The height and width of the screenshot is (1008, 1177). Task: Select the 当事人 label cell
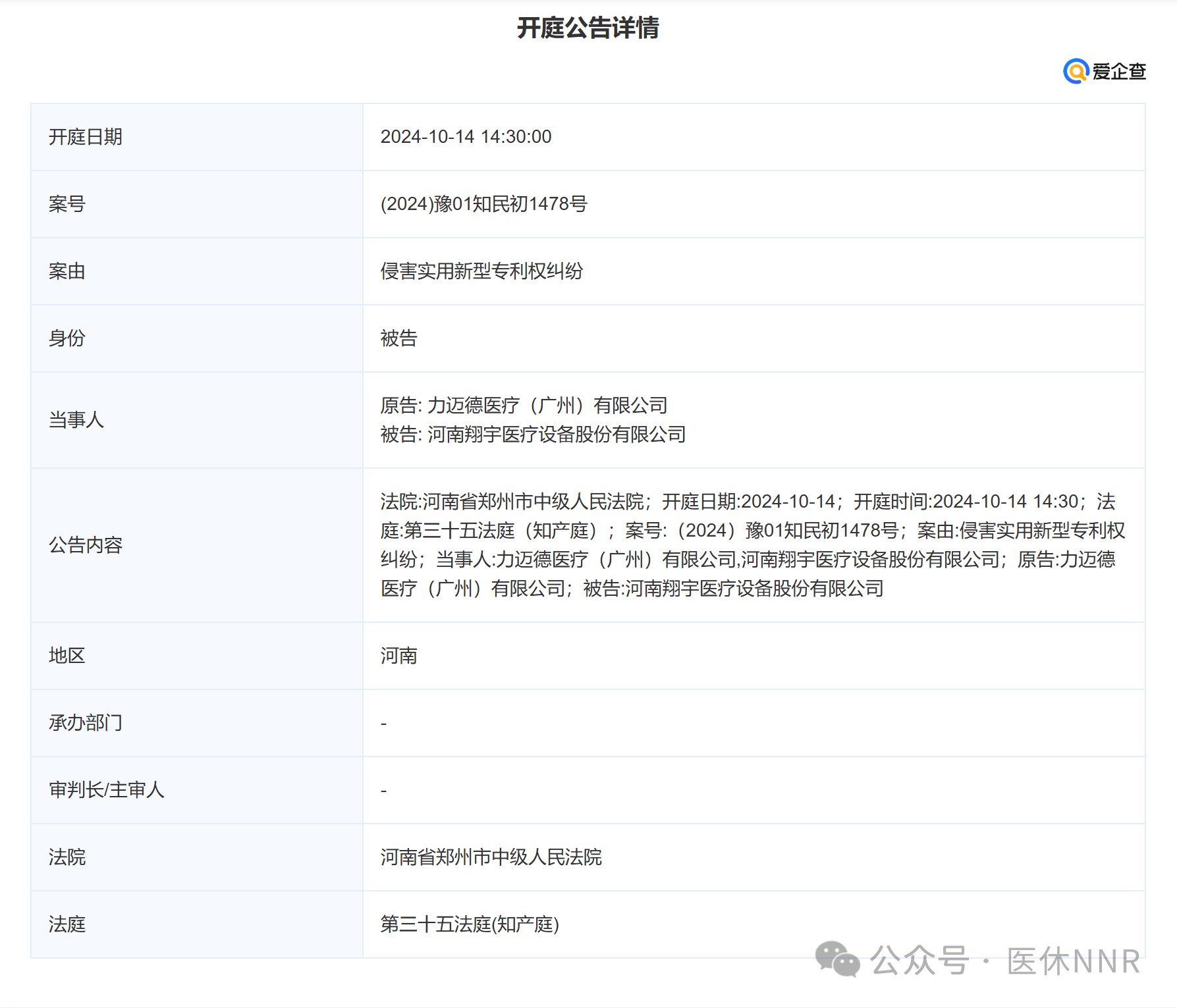coord(197,420)
